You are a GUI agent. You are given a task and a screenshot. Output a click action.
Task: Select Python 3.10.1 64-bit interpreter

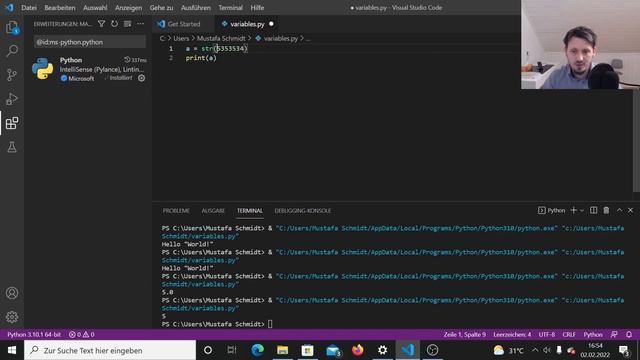point(34,334)
